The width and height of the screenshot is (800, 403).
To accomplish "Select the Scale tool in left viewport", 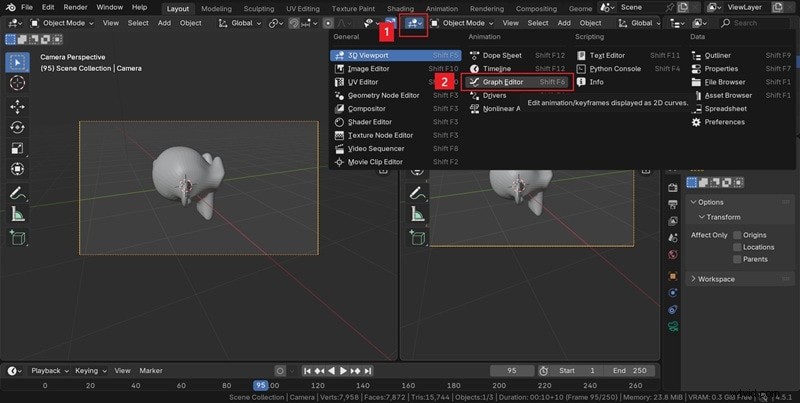I will click(17, 148).
